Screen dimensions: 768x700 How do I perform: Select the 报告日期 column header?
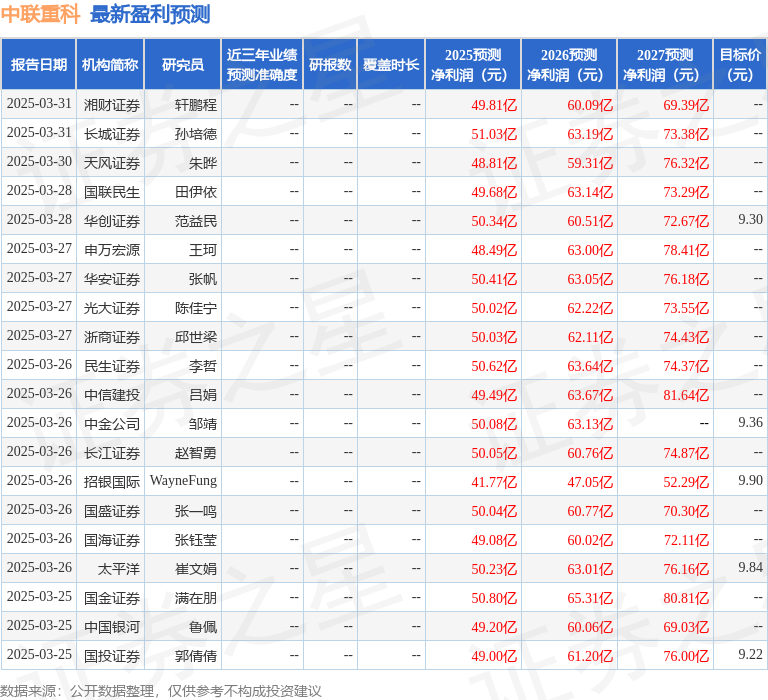coord(39,65)
